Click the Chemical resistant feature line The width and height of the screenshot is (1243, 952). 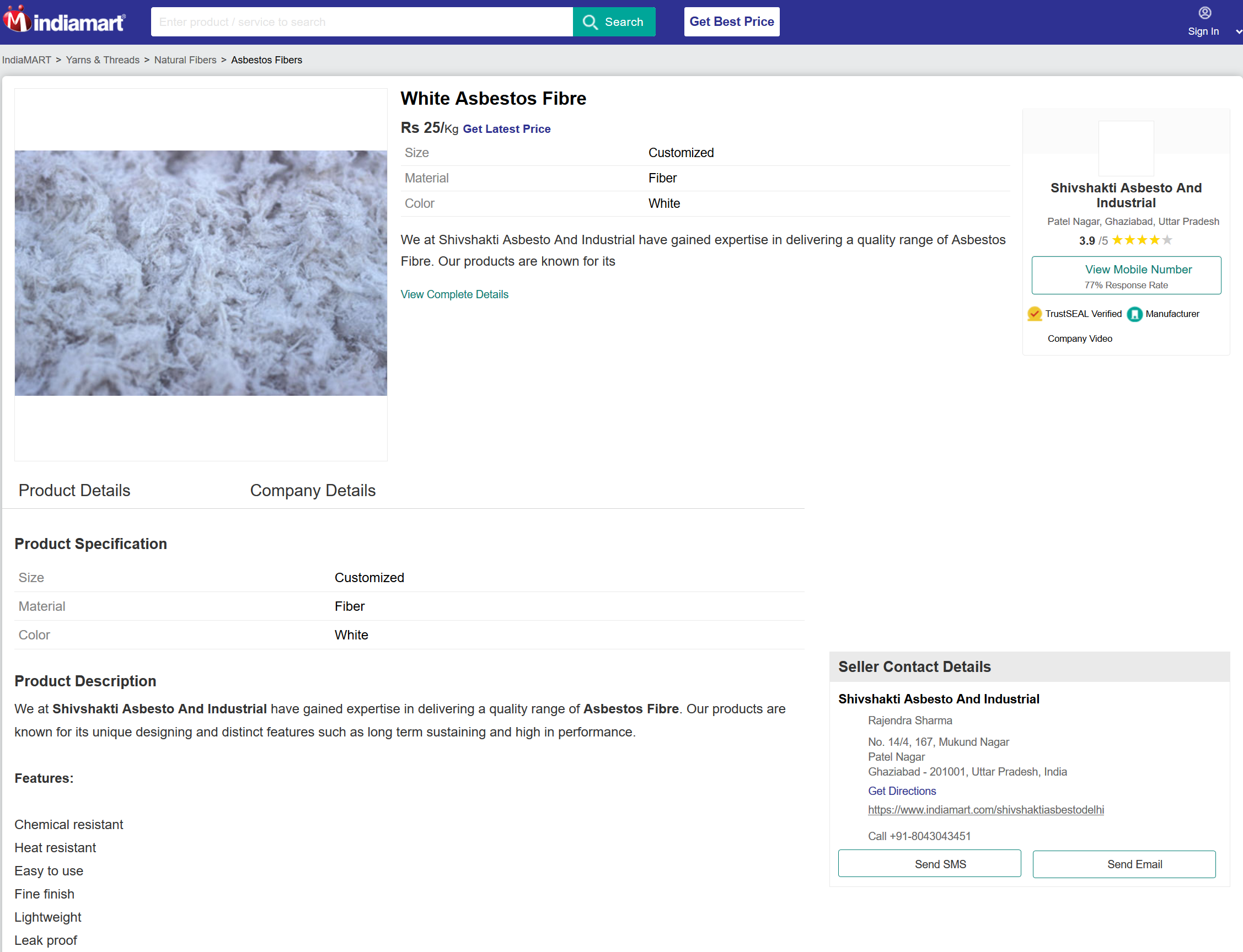tap(68, 825)
